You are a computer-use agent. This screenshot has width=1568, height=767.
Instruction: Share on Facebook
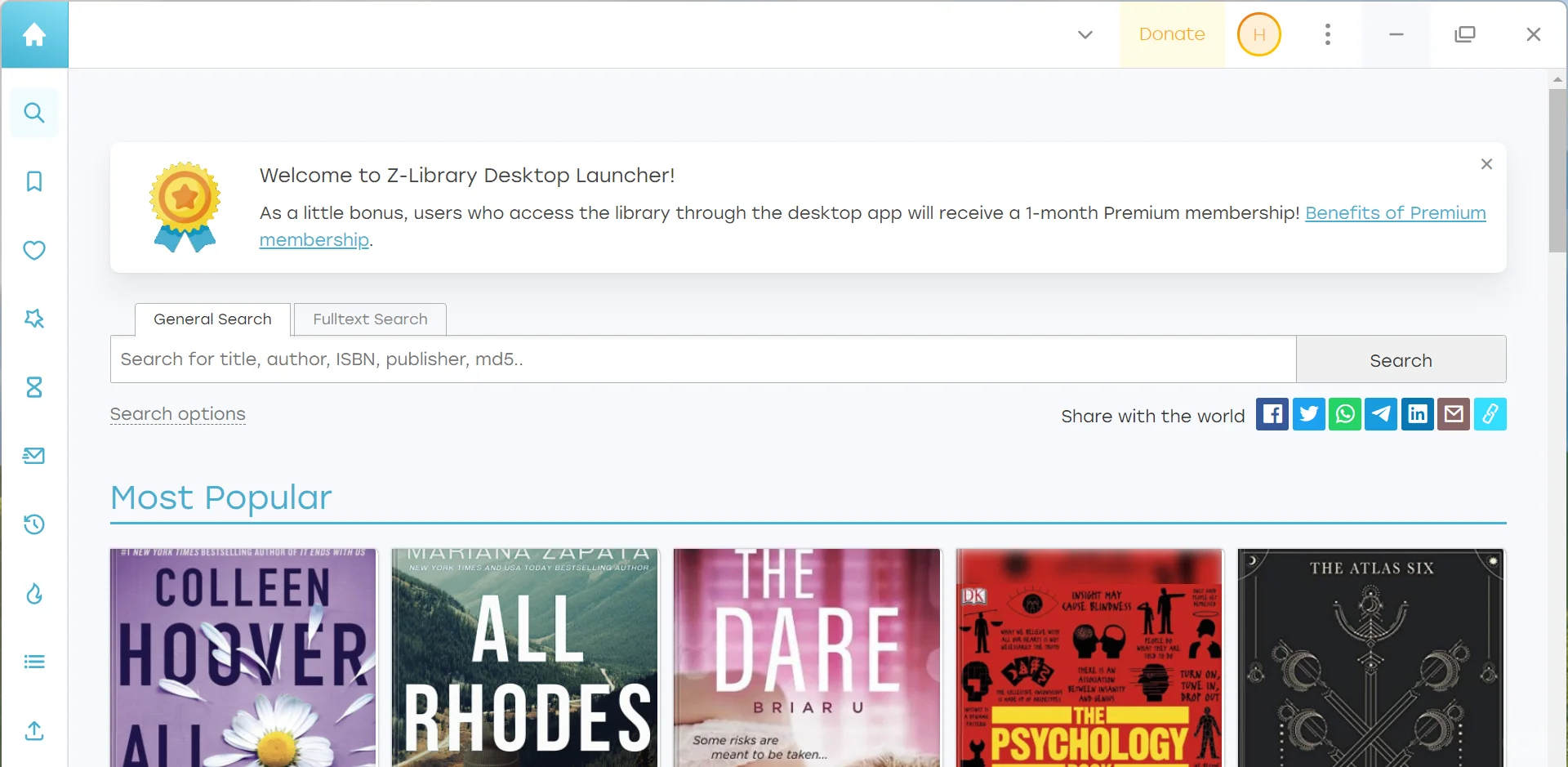pos(1272,414)
